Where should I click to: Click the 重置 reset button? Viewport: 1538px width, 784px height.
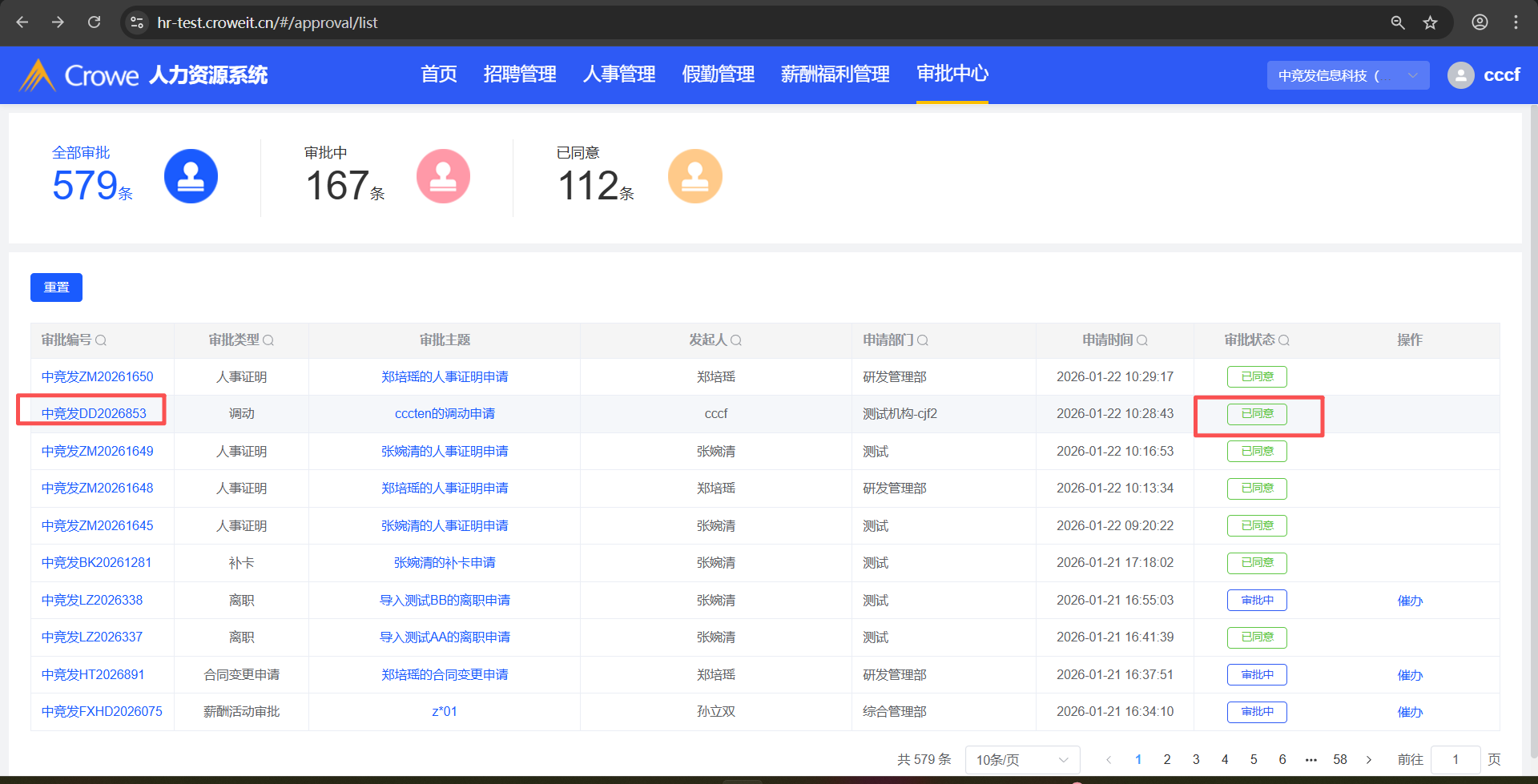[x=56, y=287]
